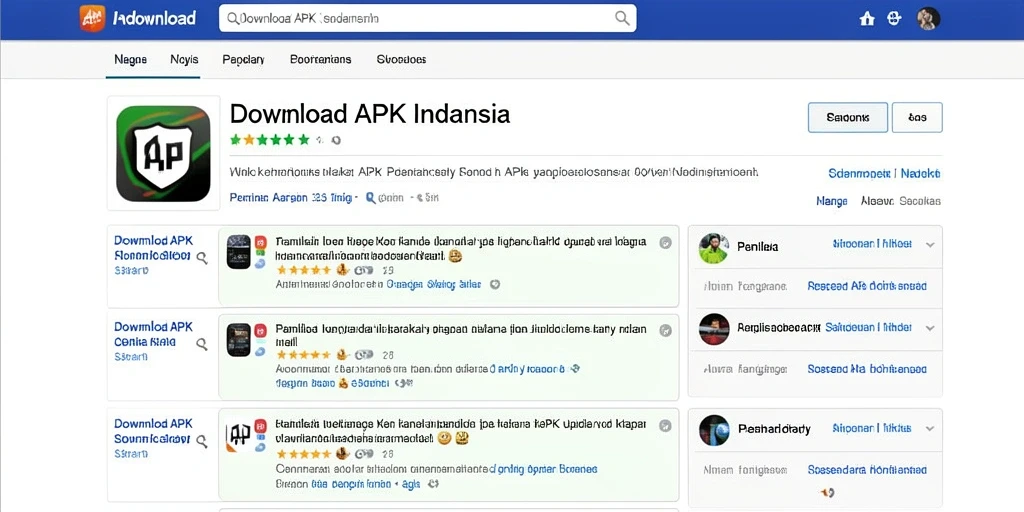Open the 'Sdanmoetk' link under the buttons
Screen dimensions: 1024x512
pyautogui.click(x=859, y=174)
